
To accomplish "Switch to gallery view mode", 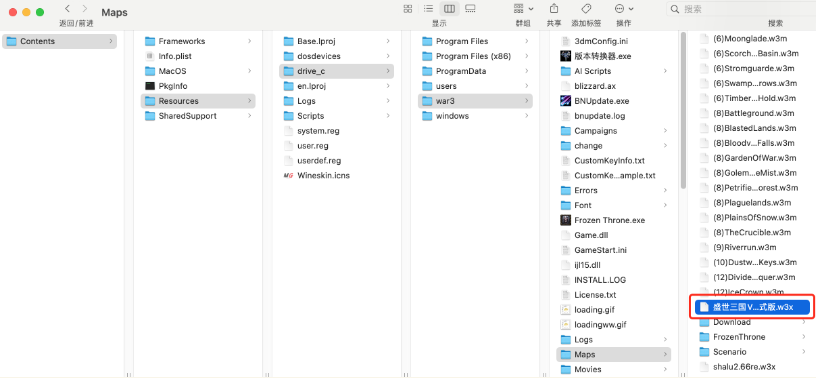I will (470, 9).
